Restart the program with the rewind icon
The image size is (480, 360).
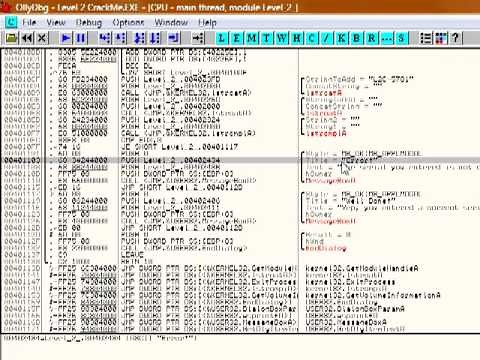point(27,38)
